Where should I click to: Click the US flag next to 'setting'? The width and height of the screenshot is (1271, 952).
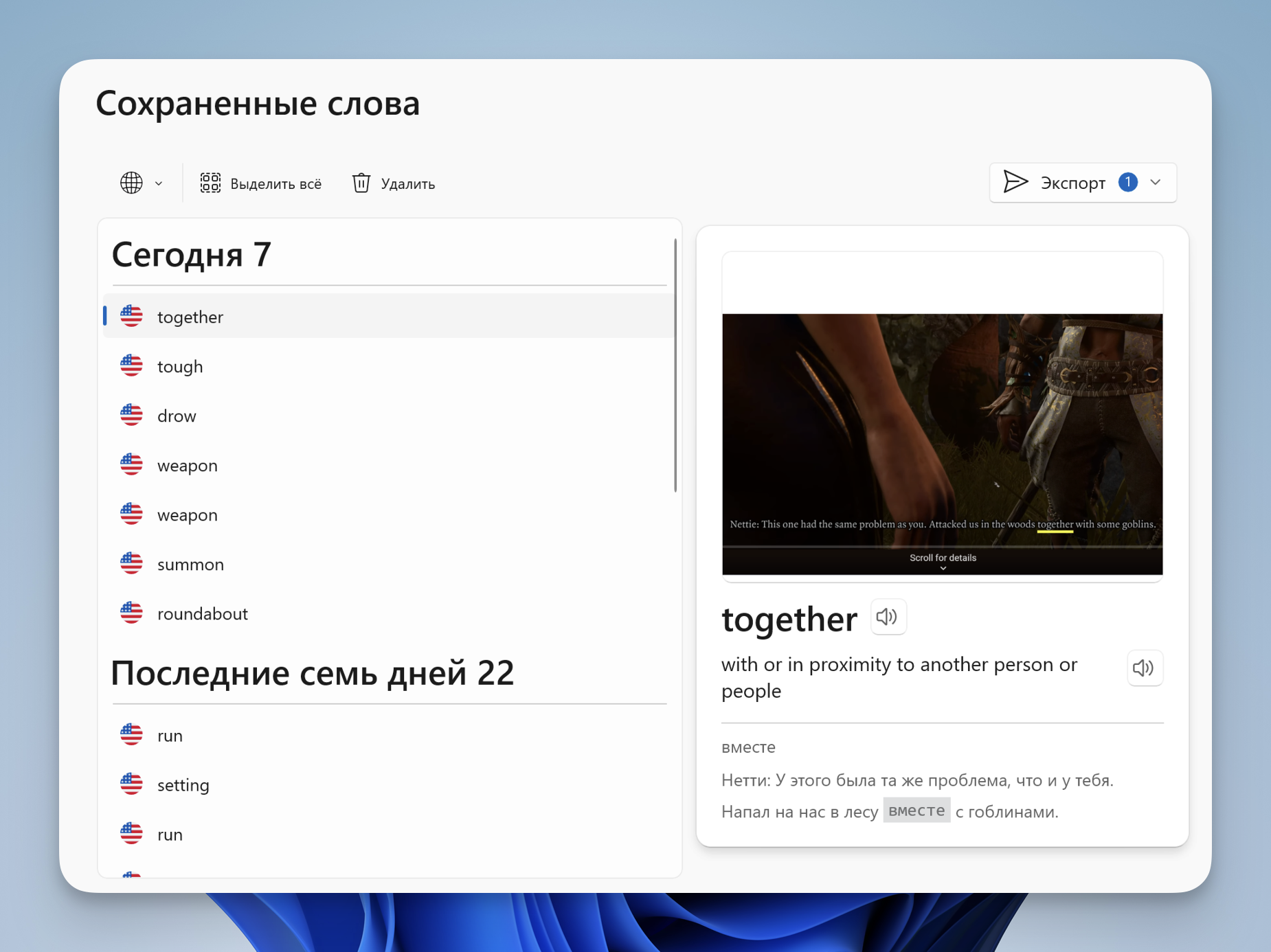click(x=131, y=784)
